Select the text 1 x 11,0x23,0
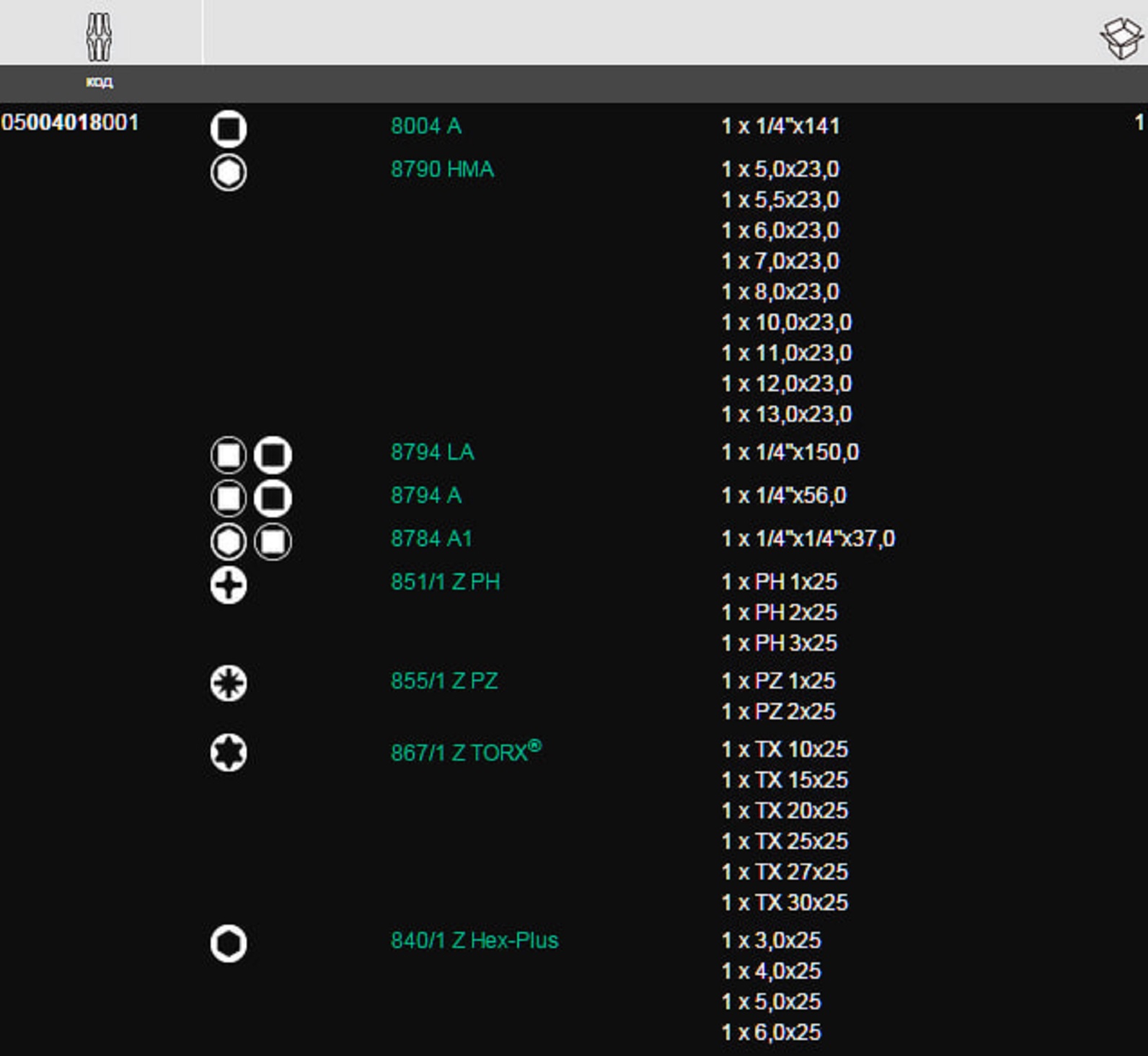Viewport: 1148px width, 1056px height. point(787,353)
